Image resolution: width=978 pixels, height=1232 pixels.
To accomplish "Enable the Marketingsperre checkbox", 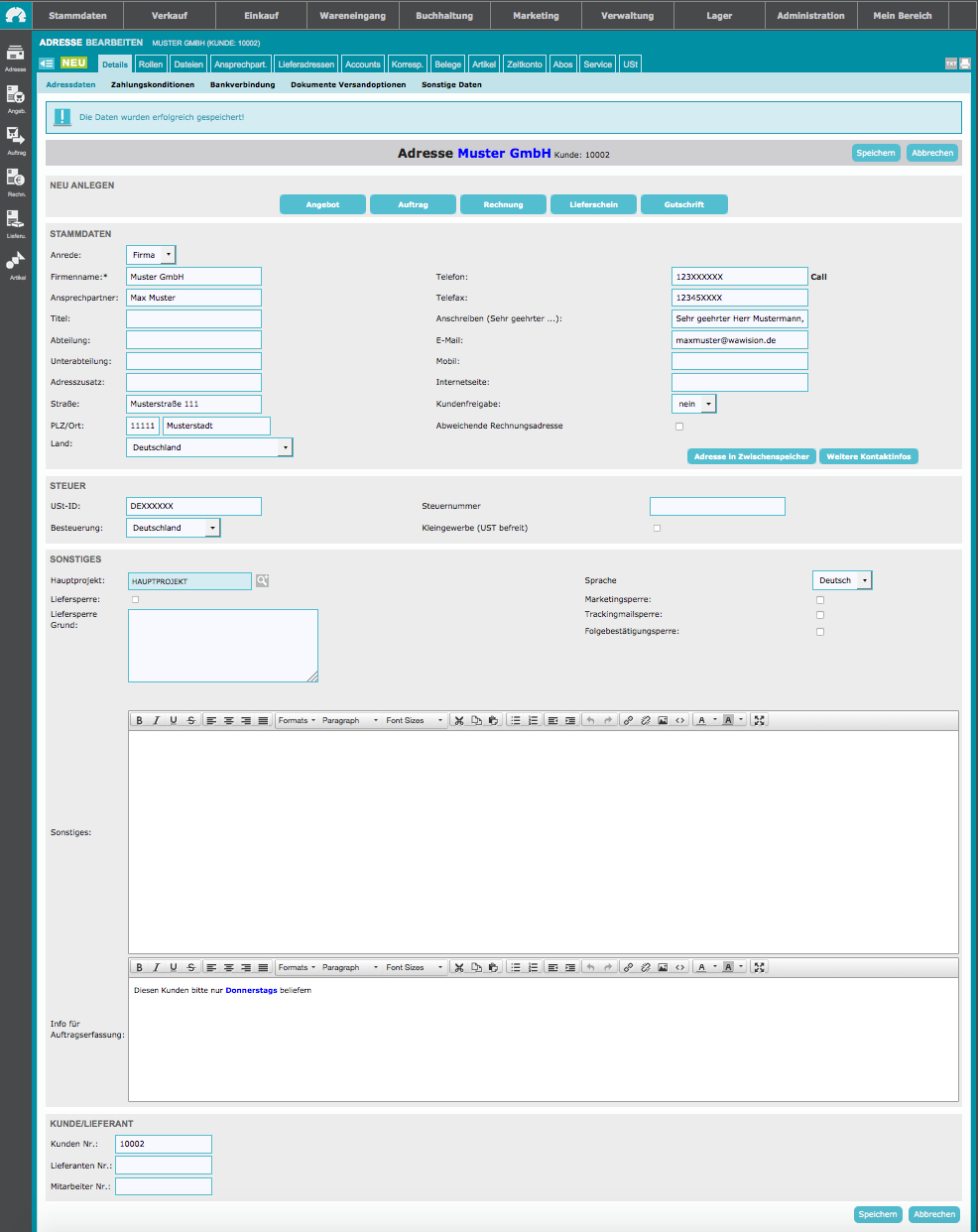I will click(820, 600).
